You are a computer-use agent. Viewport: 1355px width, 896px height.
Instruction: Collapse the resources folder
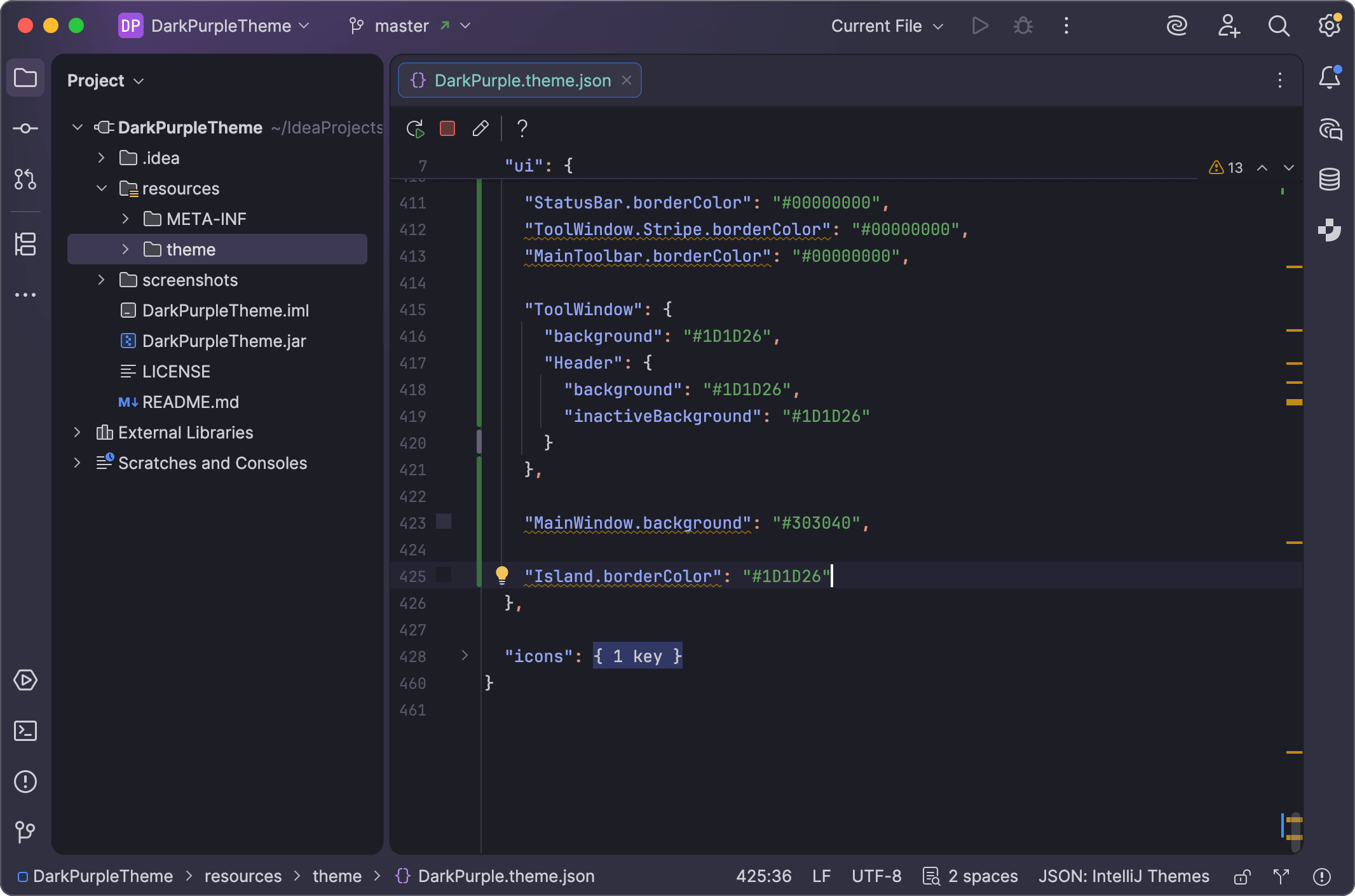coord(100,188)
